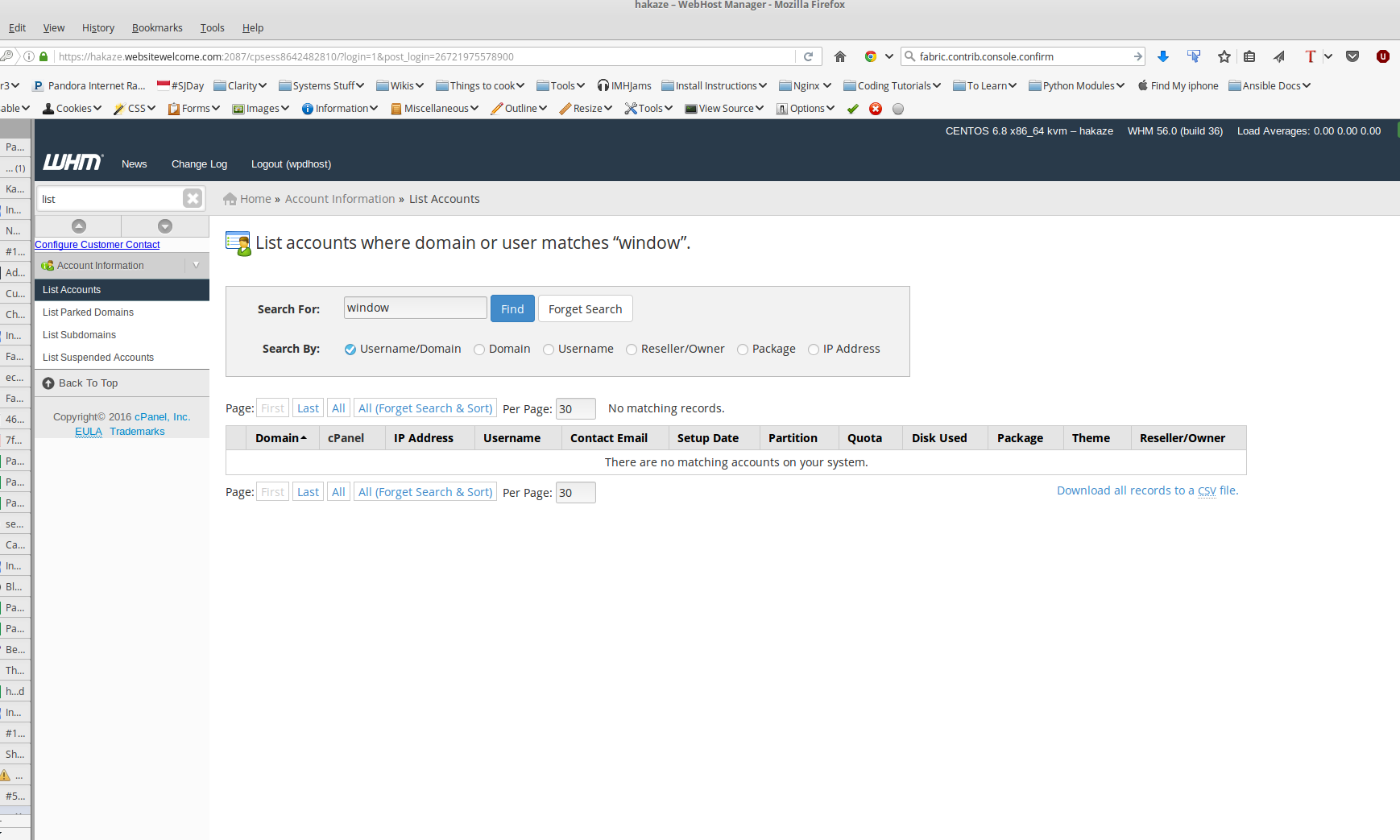This screenshot has width=1400, height=840.
Task: Collapse the Account Information section
Action: (196, 265)
